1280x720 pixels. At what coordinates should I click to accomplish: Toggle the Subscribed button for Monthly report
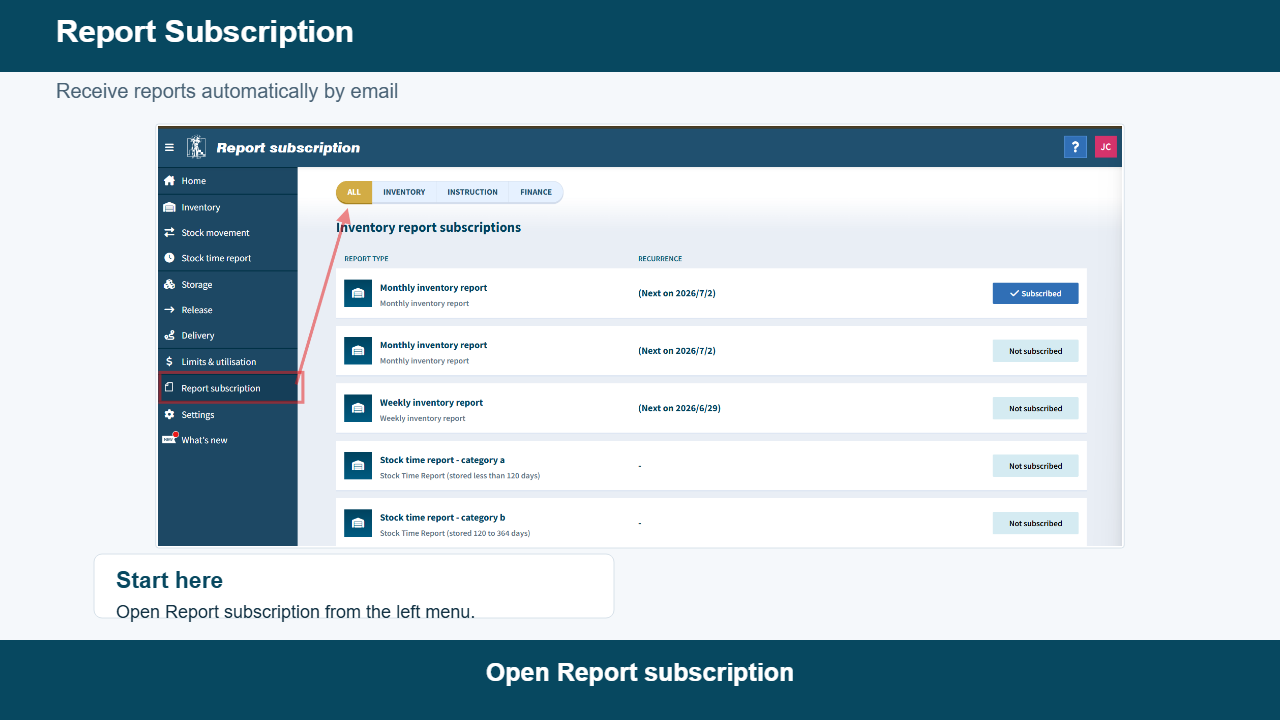(x=1035, y=293)
